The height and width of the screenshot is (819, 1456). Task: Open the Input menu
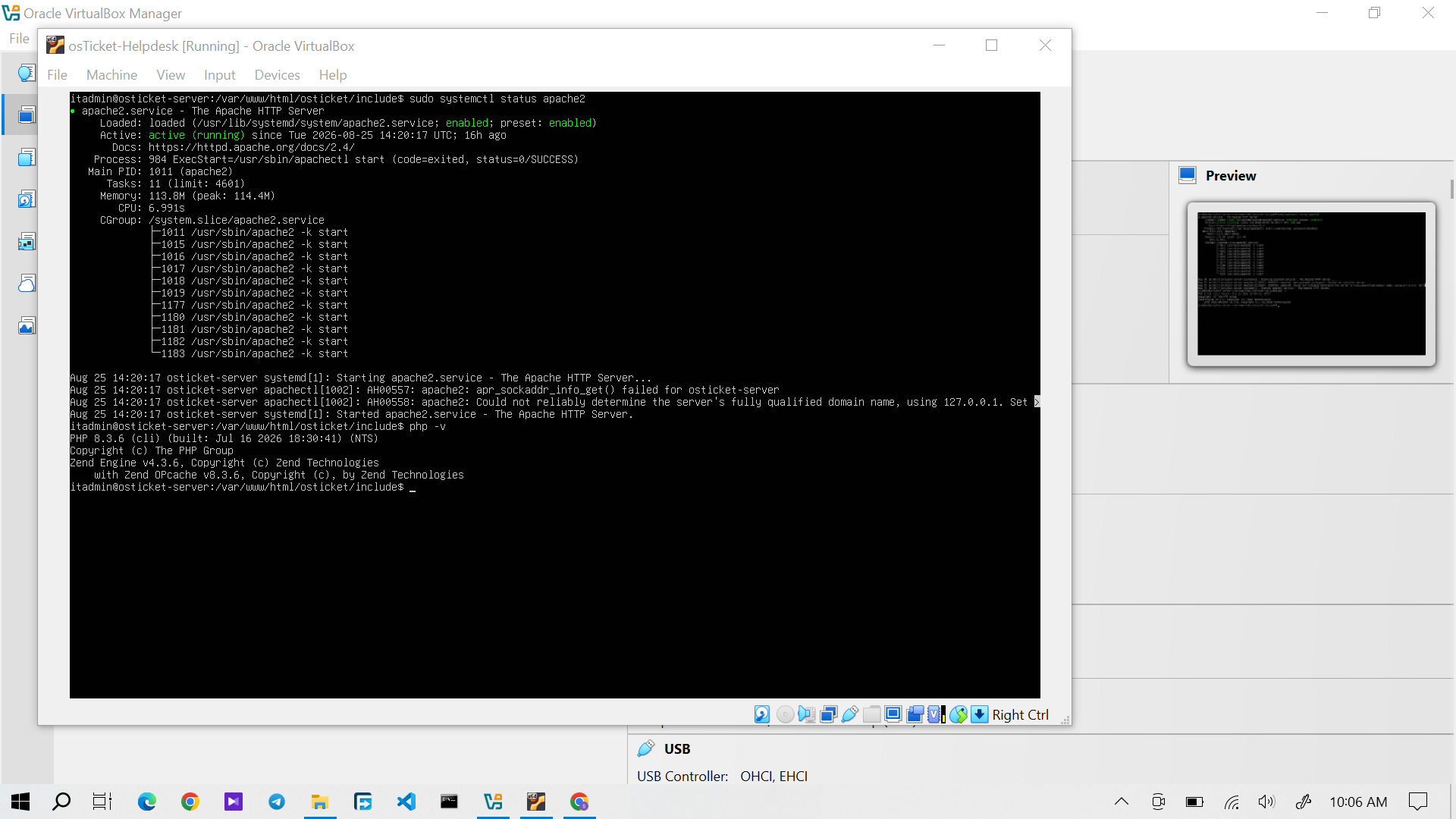click(x=219, y=74)
